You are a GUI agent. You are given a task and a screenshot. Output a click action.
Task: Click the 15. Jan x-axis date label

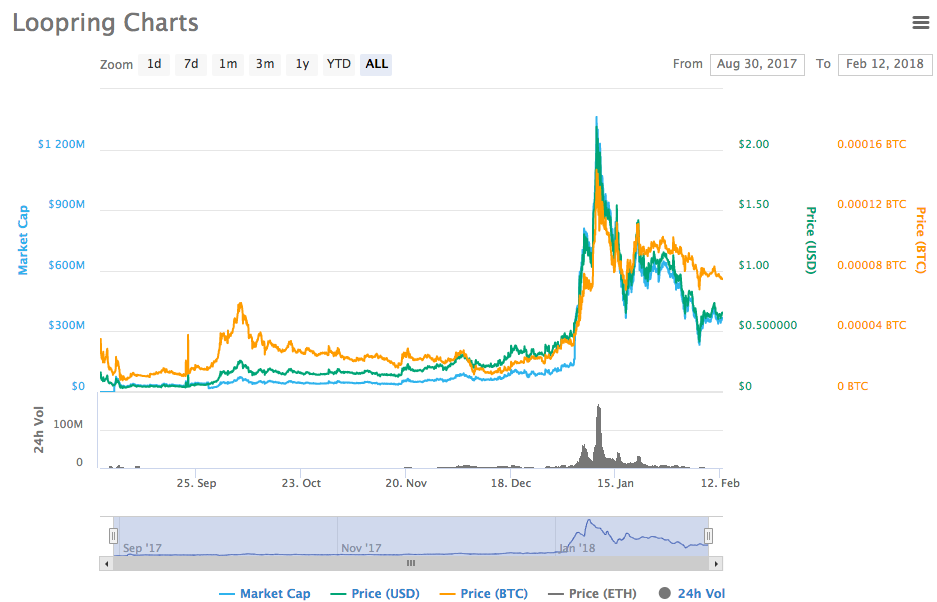coord(616,483)
